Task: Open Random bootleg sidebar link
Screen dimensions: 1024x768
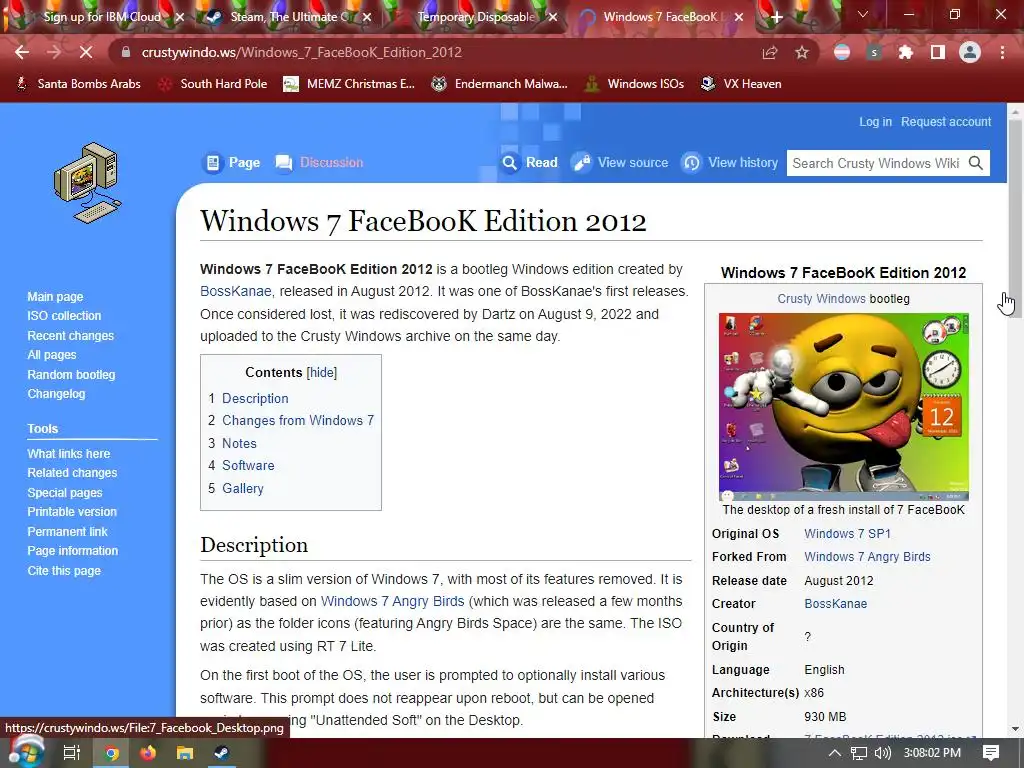Action: click(71, 375)
